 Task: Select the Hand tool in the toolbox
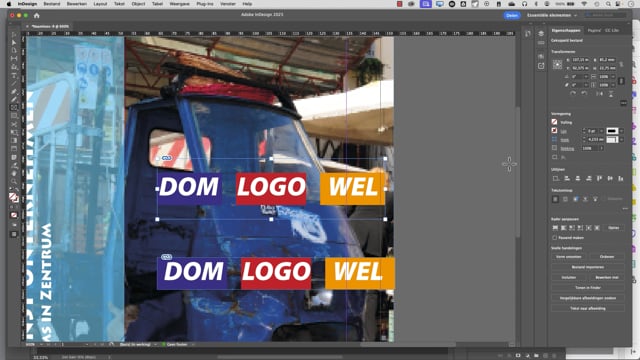tap(14, 173)
